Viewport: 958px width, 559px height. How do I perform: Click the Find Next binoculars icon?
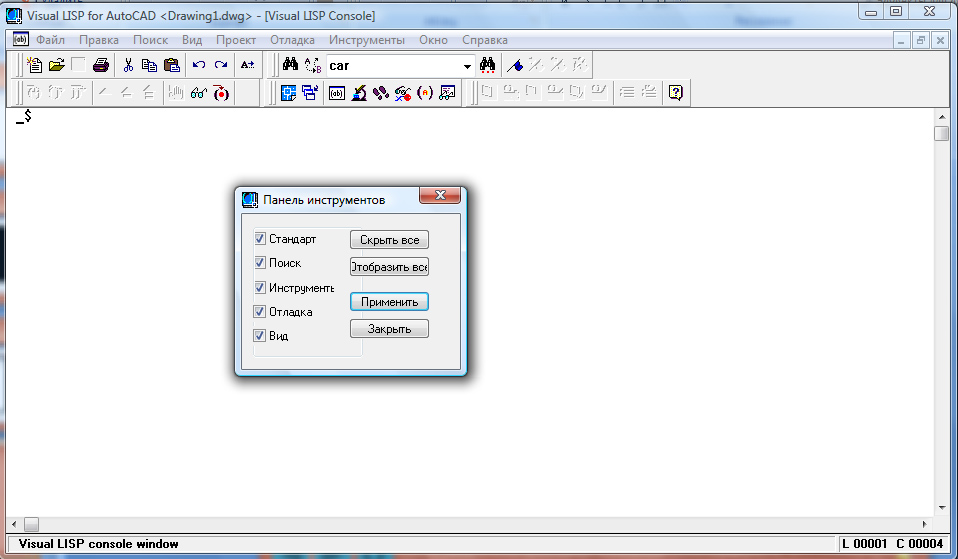pos(488,65)
